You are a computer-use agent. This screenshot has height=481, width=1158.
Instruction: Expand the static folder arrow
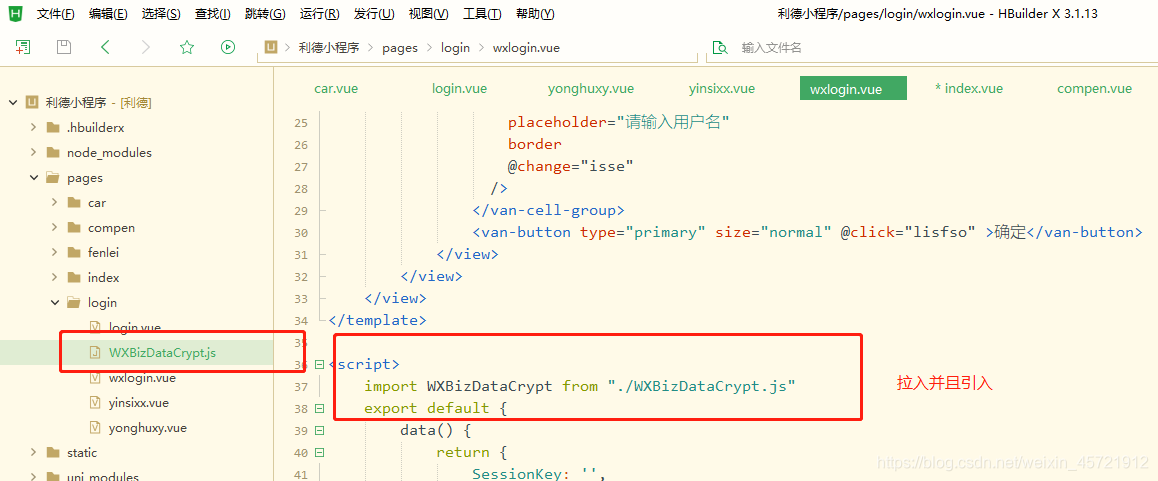(x=33, y=452)
